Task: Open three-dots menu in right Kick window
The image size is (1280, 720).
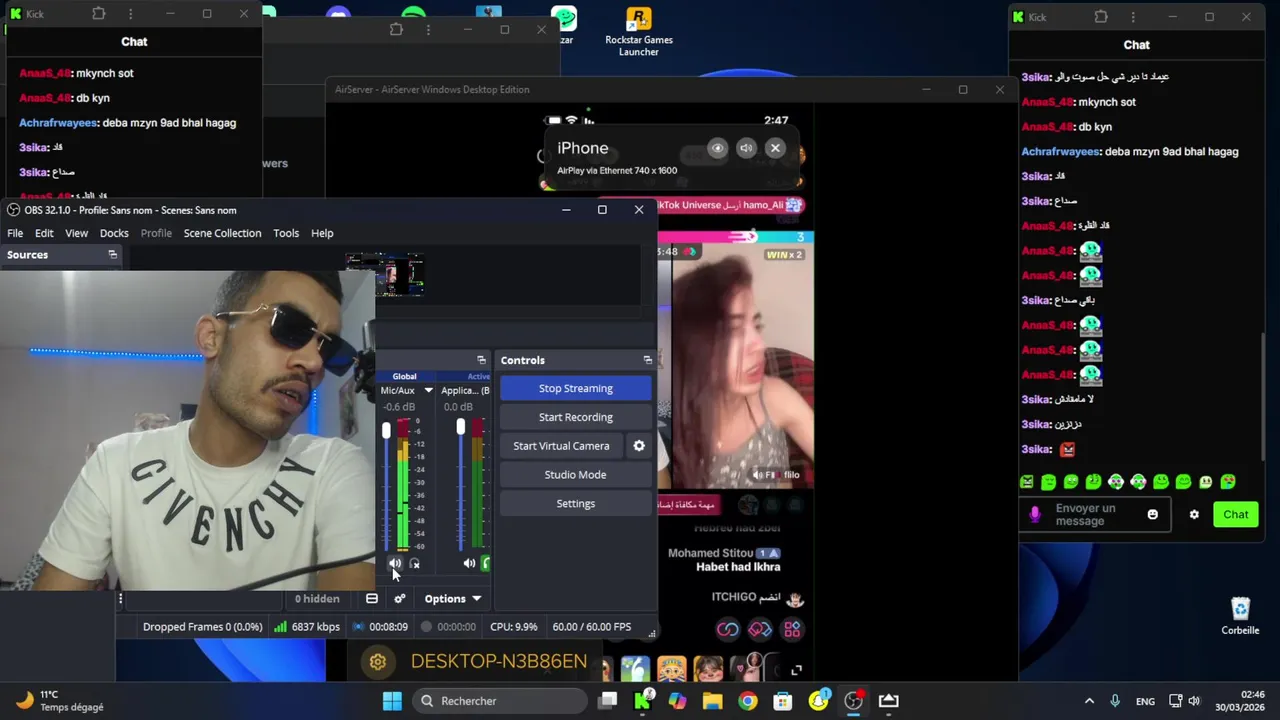Action: click(1133, 16)
